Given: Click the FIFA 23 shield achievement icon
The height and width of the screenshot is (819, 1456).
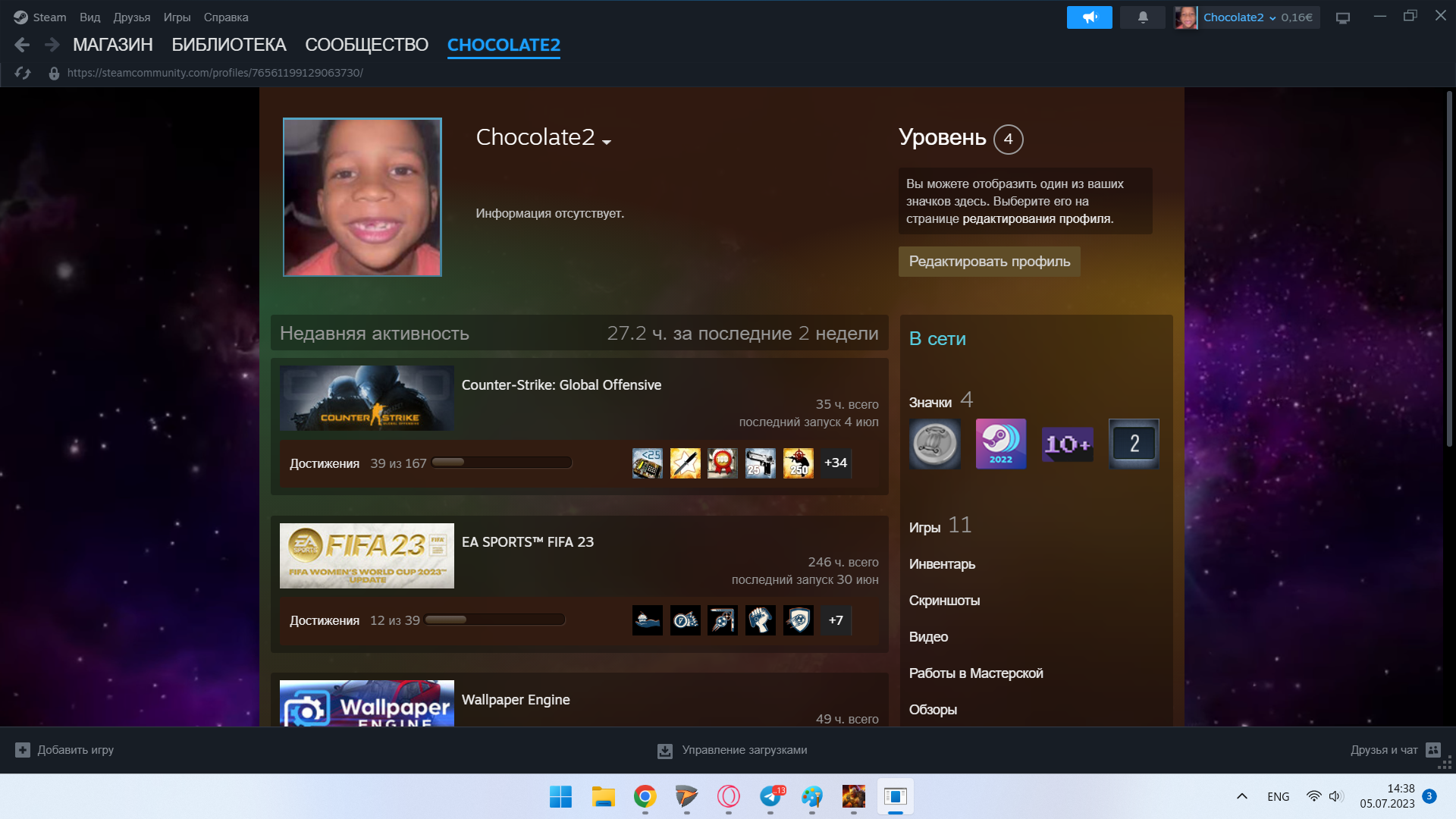Looking at the screenshot, I should click(799, 620).
